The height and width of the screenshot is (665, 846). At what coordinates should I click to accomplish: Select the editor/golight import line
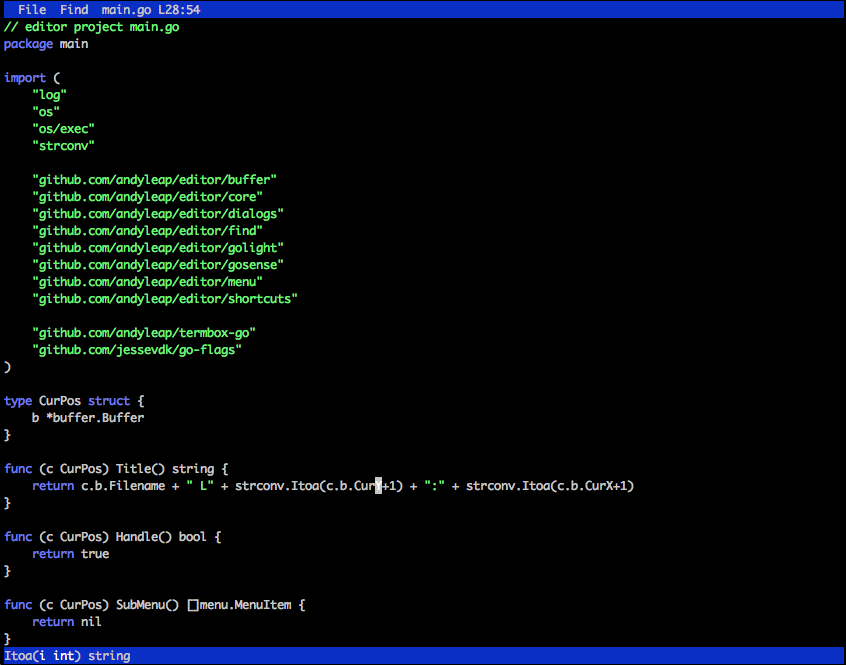pos(158,248)
